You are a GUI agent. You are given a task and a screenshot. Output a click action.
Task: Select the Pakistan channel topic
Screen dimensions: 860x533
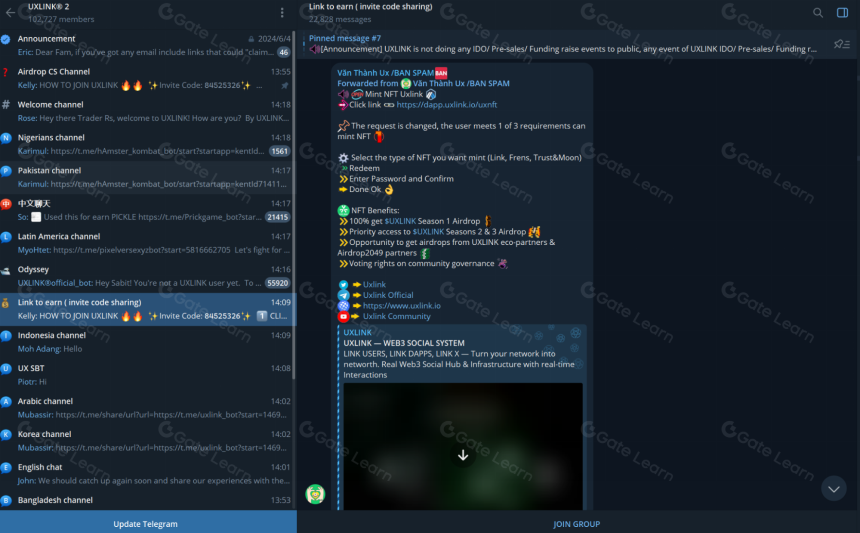[147, 177]
